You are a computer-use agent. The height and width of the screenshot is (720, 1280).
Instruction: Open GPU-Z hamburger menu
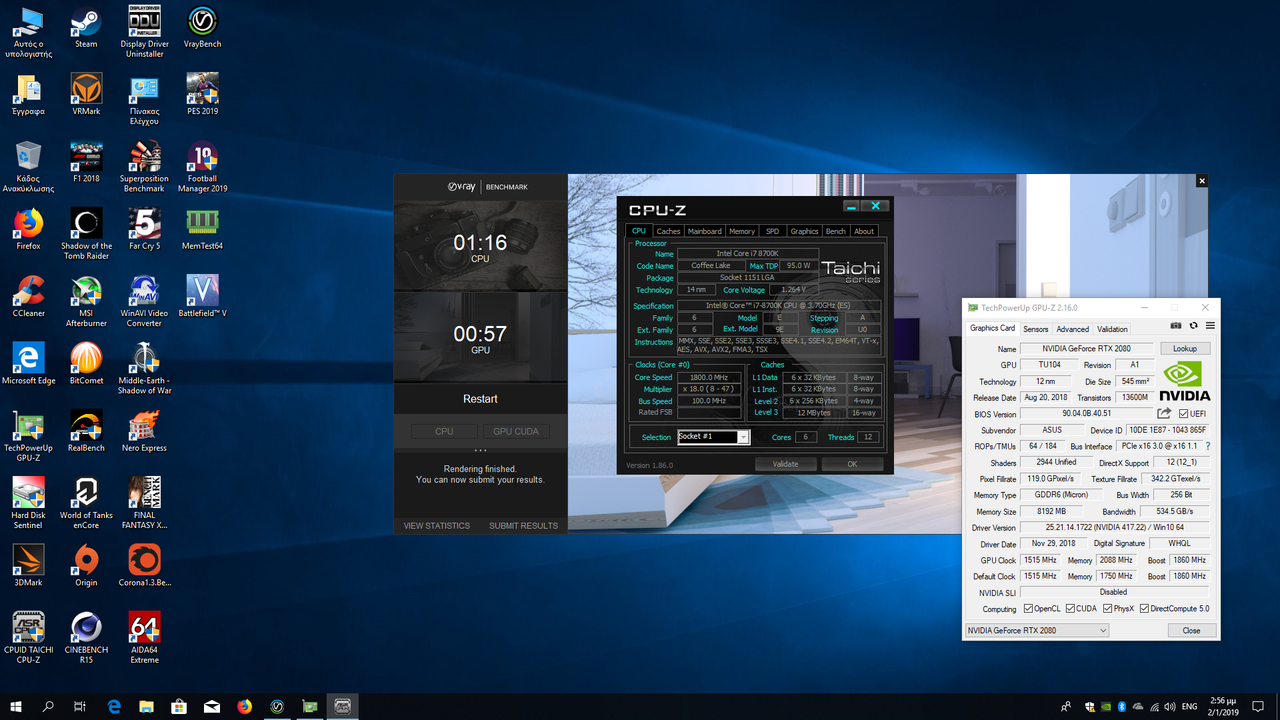coord(1210,326)
